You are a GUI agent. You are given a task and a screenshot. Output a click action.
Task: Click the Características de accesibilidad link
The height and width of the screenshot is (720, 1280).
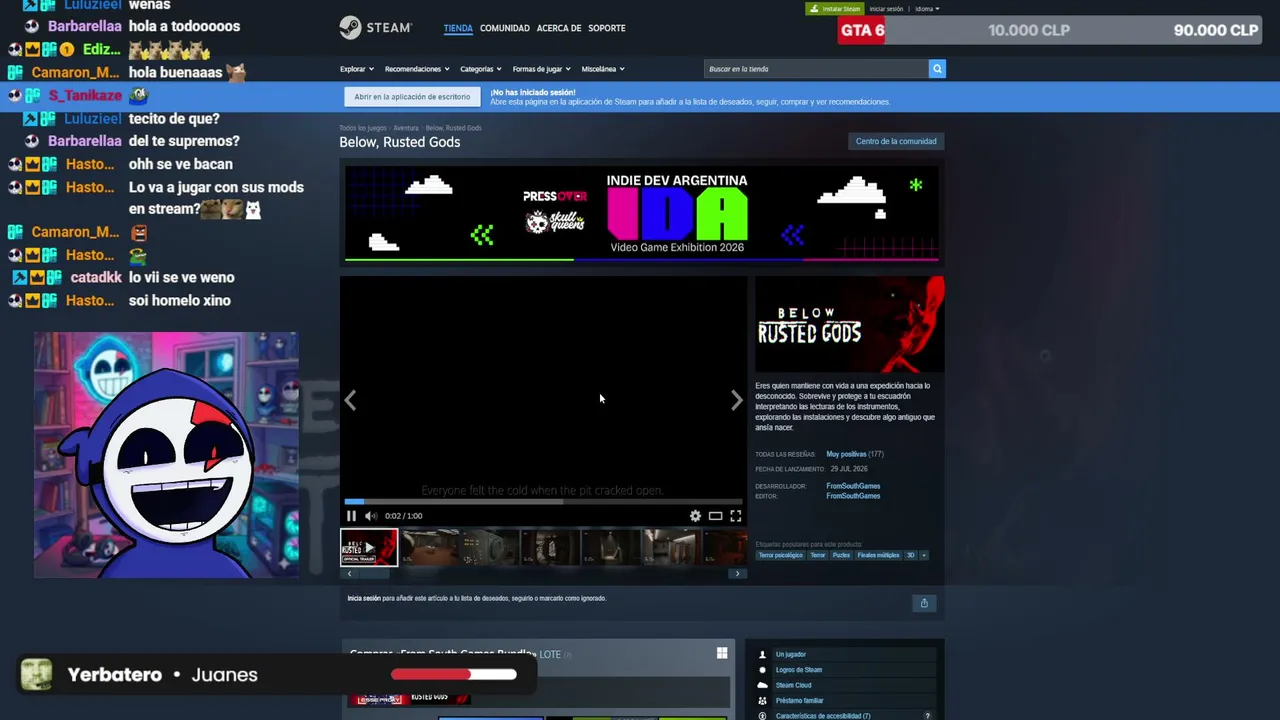[x=823, y=716]
